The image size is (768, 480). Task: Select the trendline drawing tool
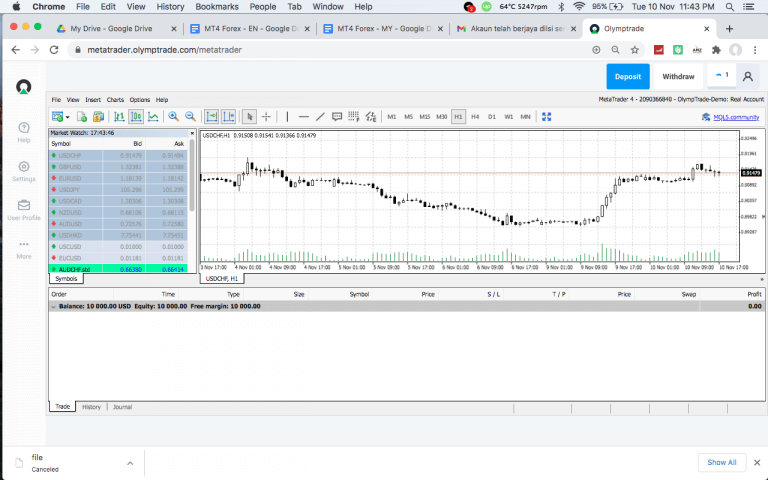coord(320,117)
